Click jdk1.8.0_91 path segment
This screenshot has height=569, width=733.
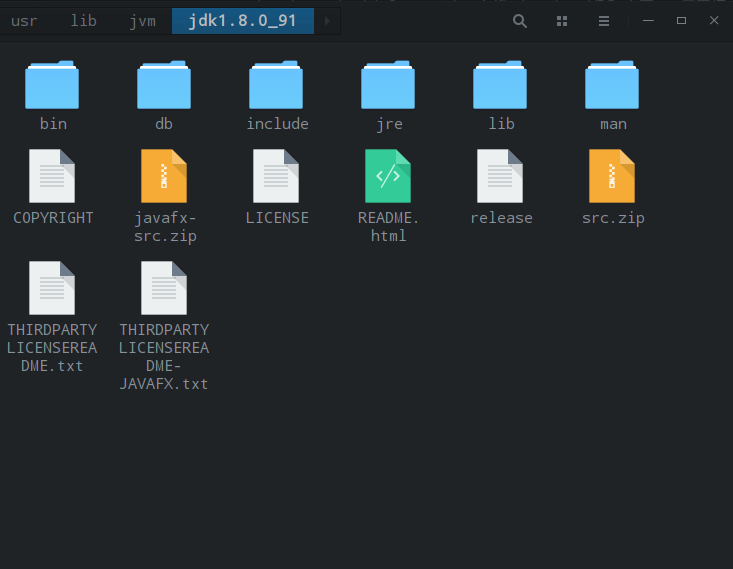click(243, 21)
